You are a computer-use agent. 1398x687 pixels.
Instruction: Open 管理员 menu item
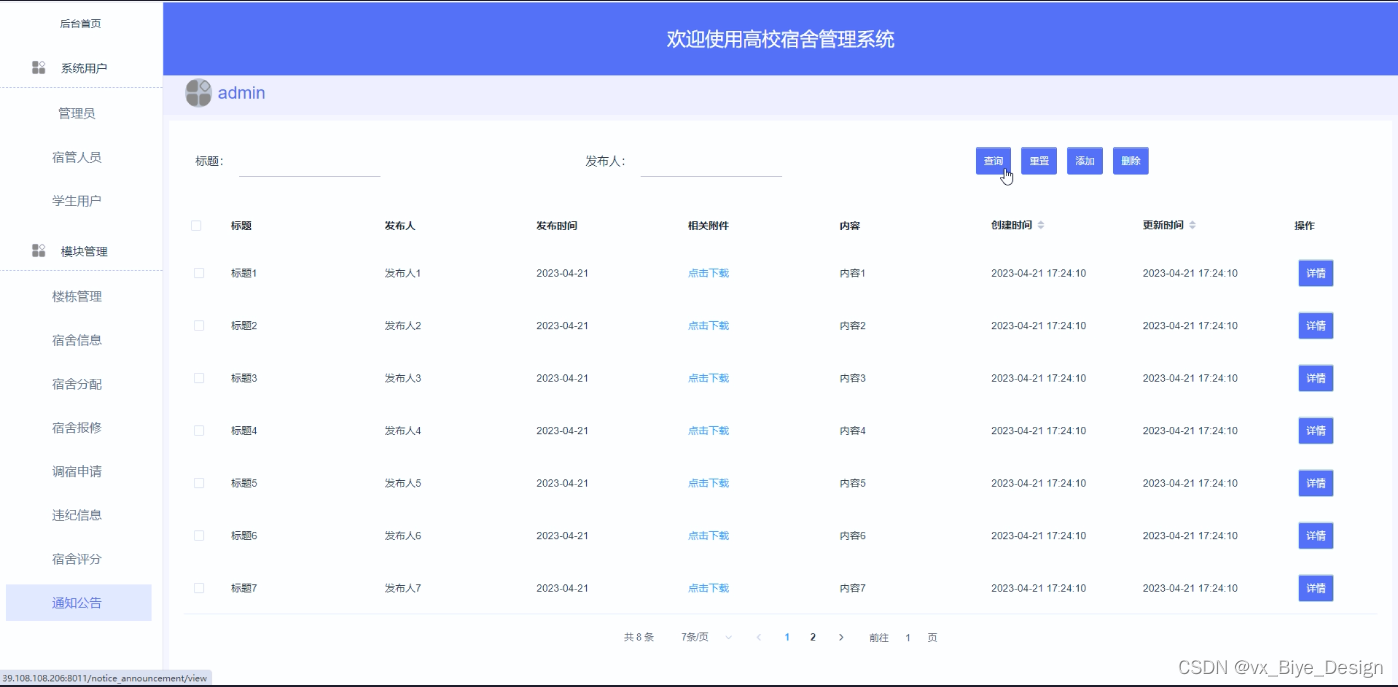(x=77, y=113)
